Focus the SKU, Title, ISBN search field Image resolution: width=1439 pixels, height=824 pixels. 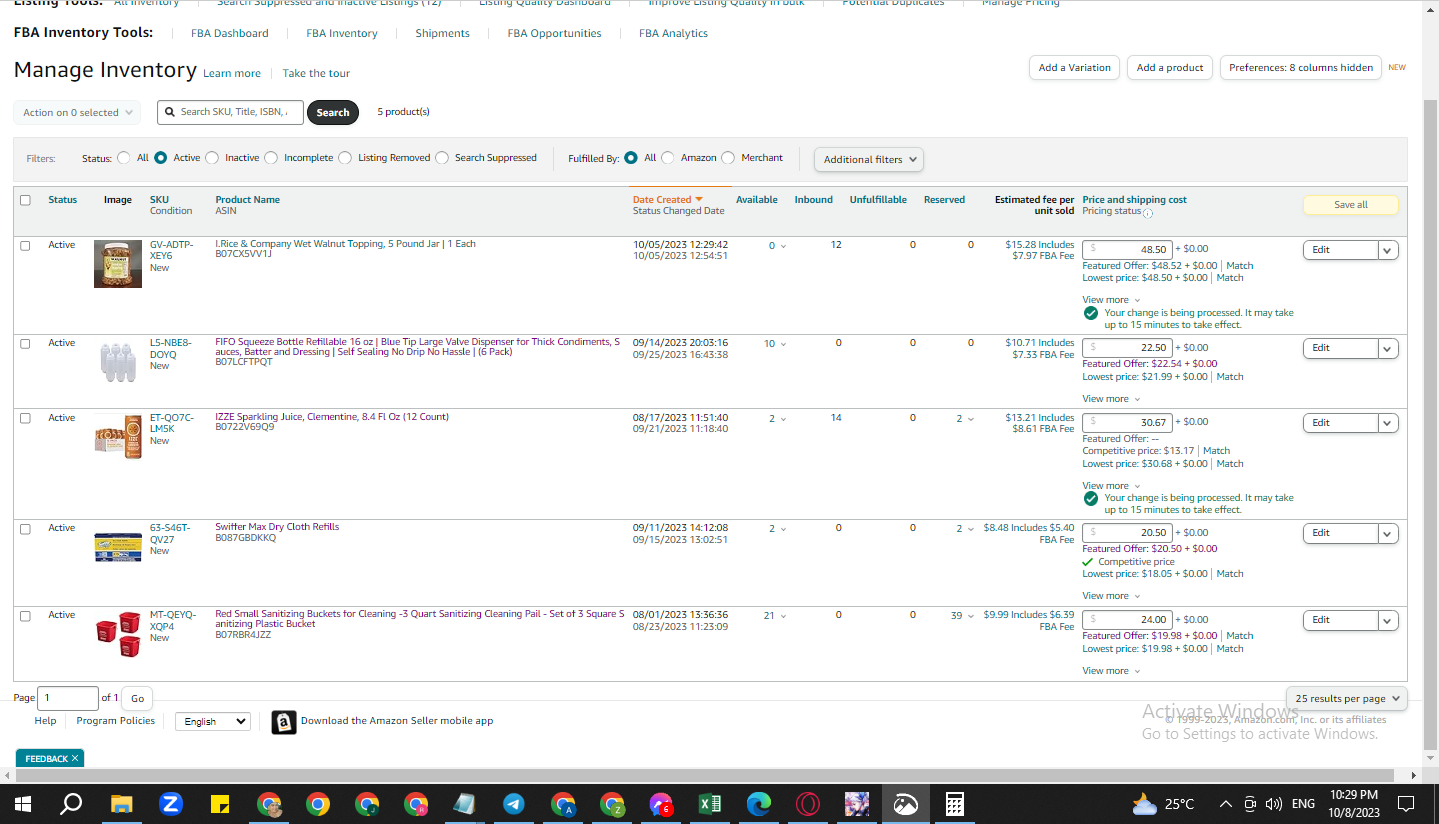tap(230, 112)
